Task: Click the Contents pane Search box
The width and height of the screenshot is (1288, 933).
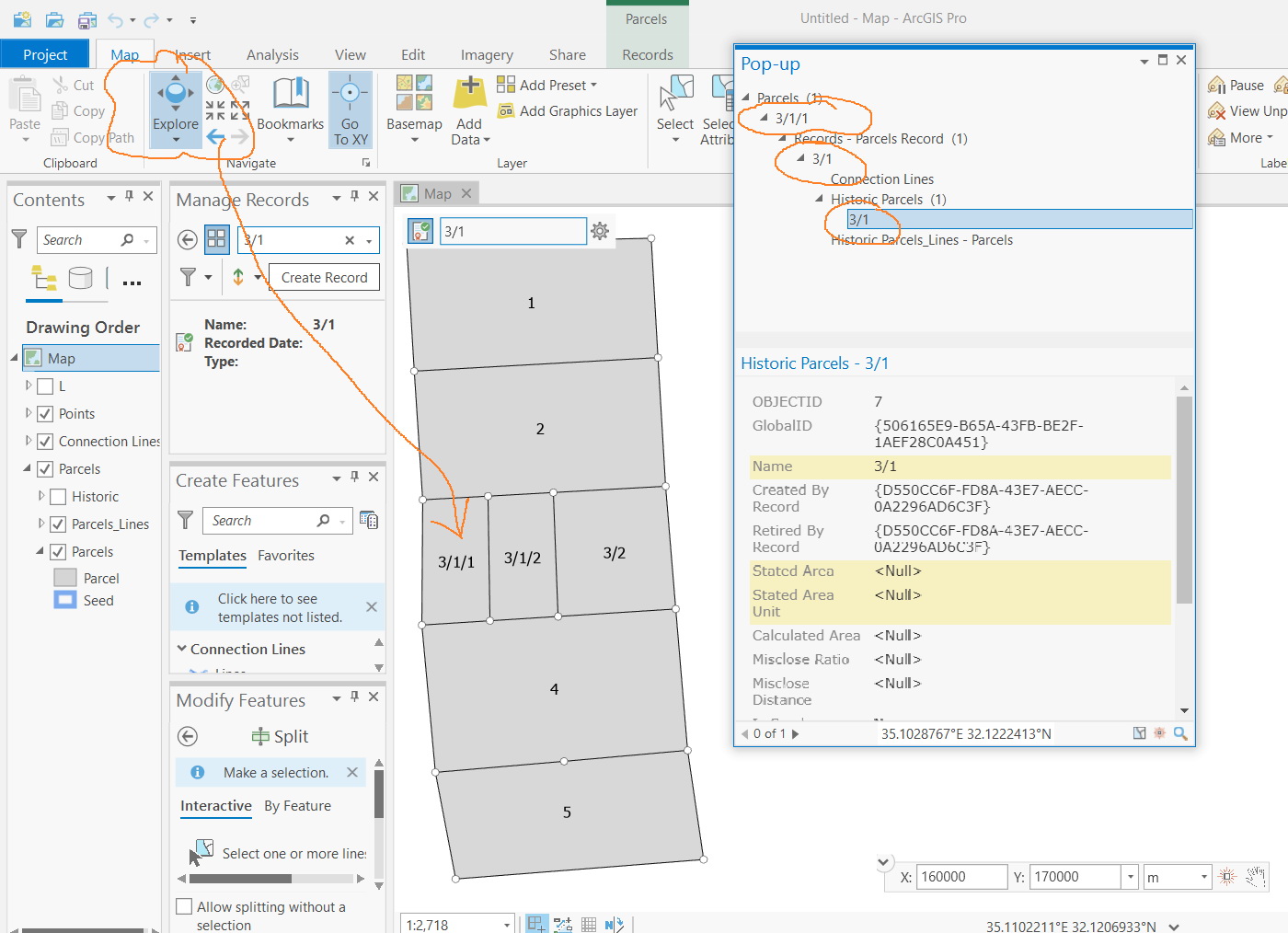Action: [x=96, y=240]
